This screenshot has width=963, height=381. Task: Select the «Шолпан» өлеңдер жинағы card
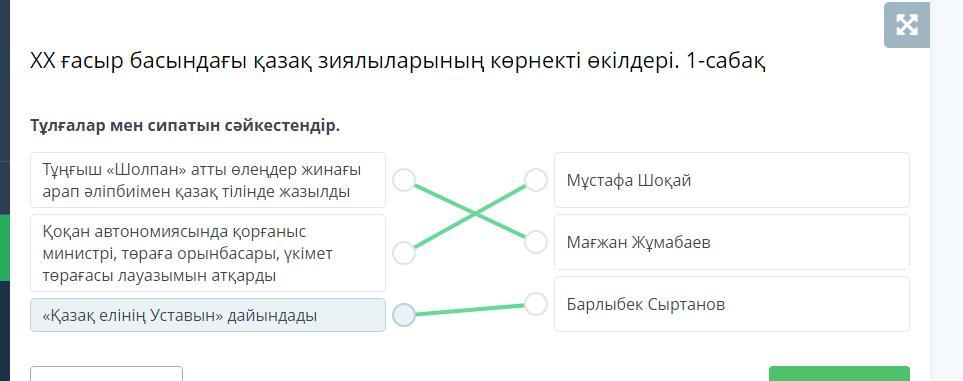pos(208,180)
